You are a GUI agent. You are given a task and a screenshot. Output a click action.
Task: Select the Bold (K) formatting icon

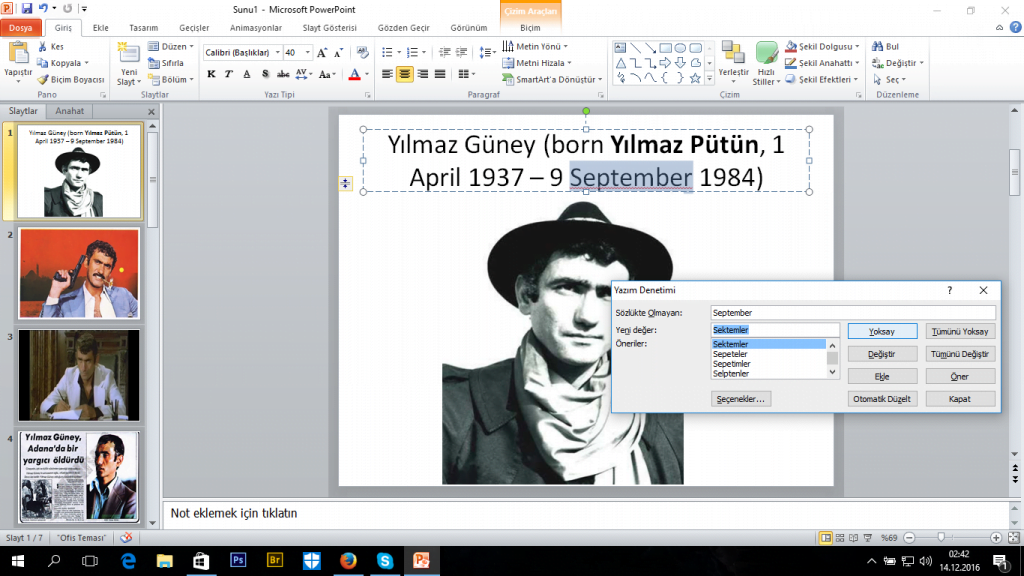pos(211,73)
